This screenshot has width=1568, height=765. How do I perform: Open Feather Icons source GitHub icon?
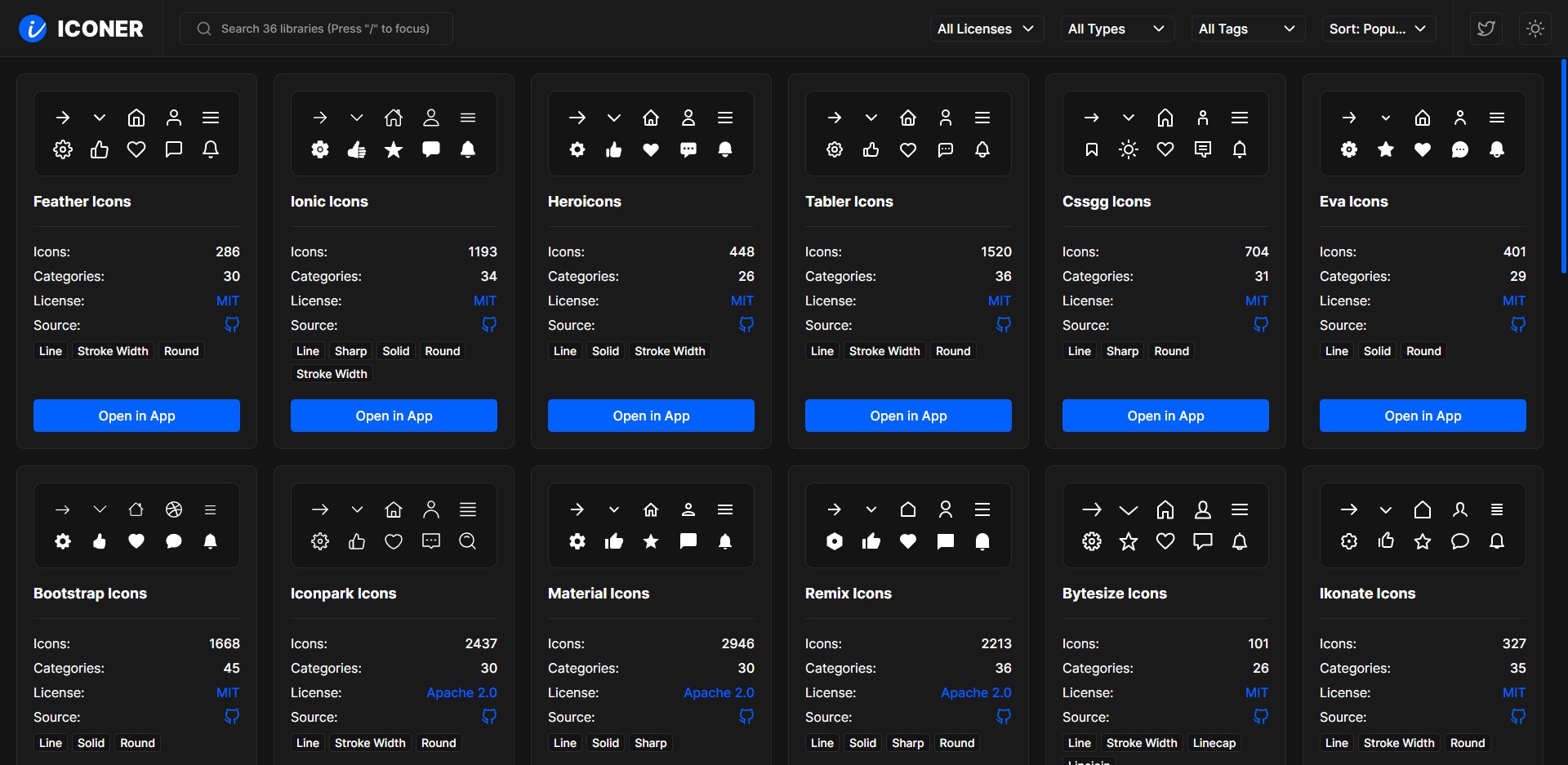click(232, 325)
